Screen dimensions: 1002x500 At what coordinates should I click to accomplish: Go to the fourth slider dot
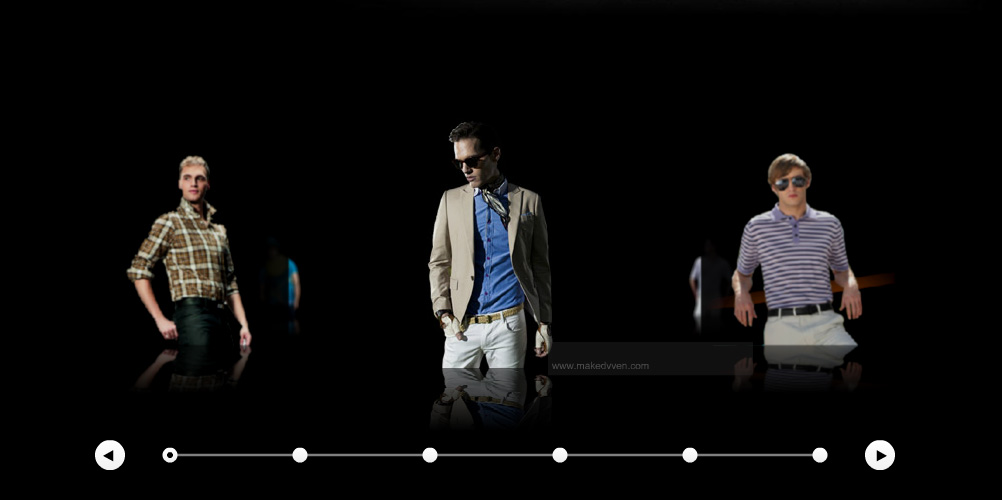coord(560,455)
